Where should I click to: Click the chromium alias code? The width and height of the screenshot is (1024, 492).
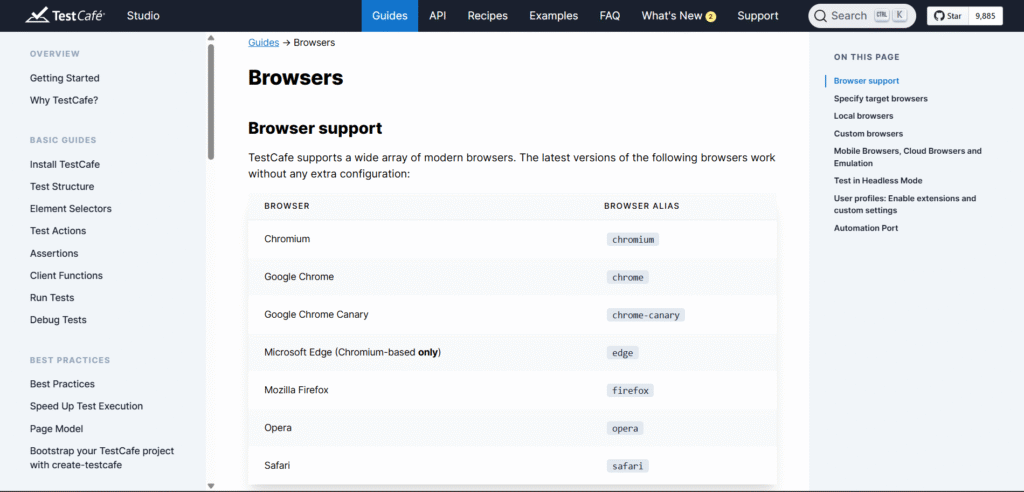click(633, 239)
